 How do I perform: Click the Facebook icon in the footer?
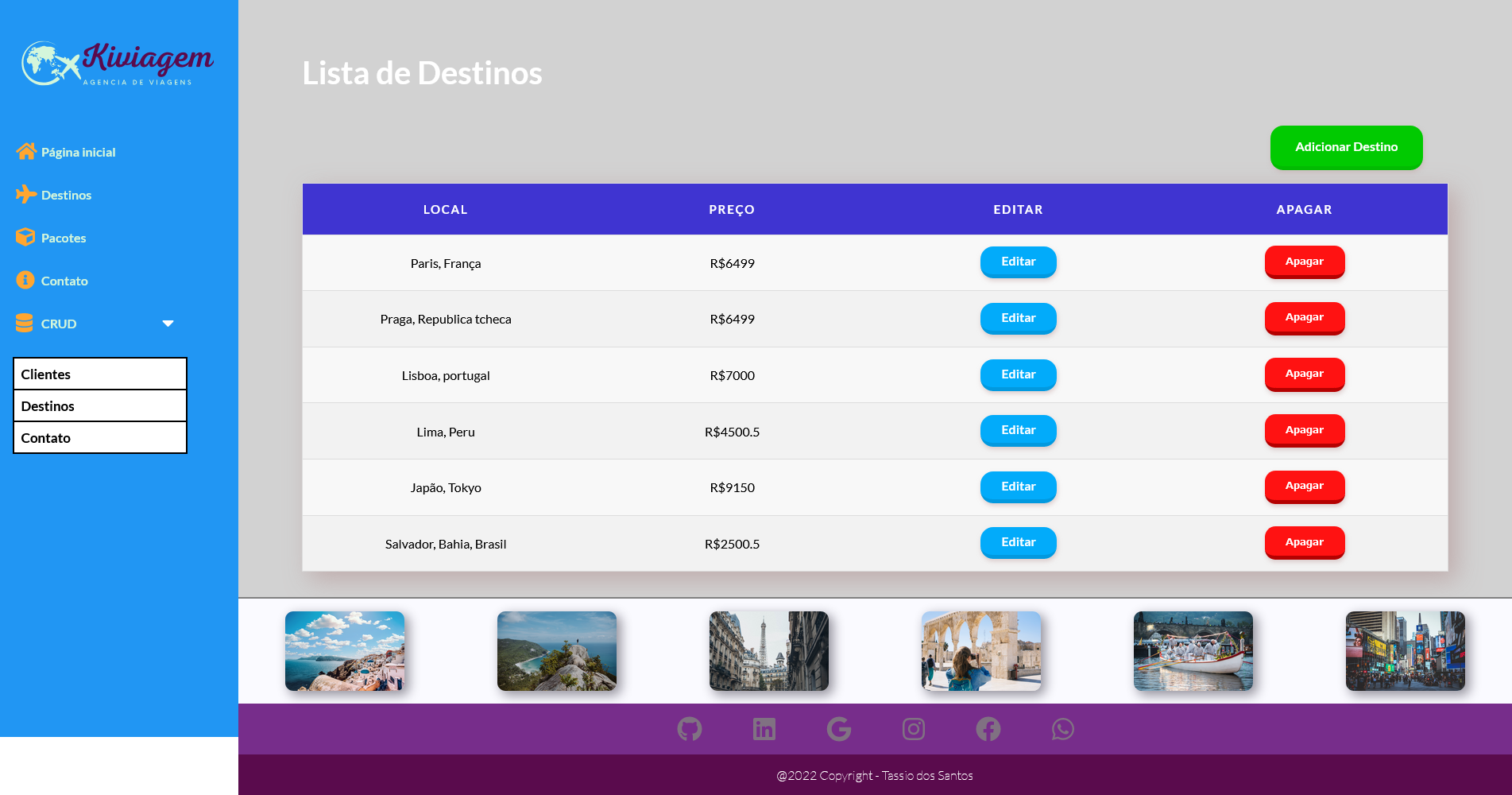pyautogui.click(x=988, y=728)
